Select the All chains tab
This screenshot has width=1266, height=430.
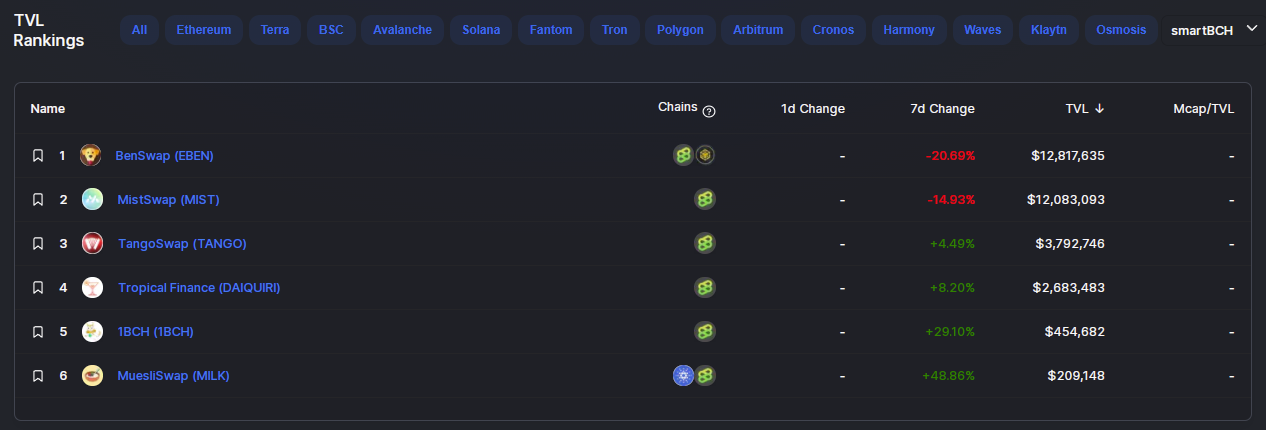(139, 30)
